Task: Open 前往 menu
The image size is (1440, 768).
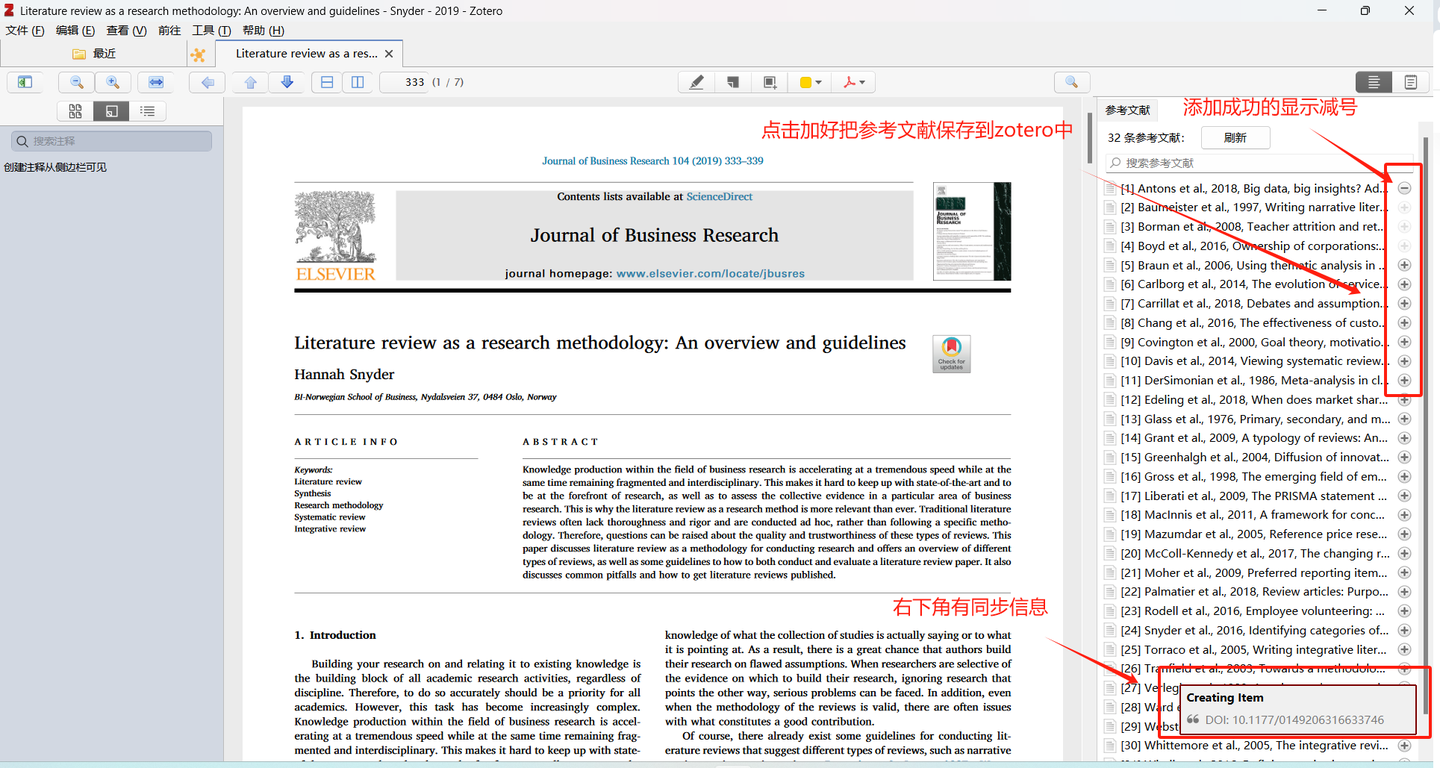Action: pos(170,31)
